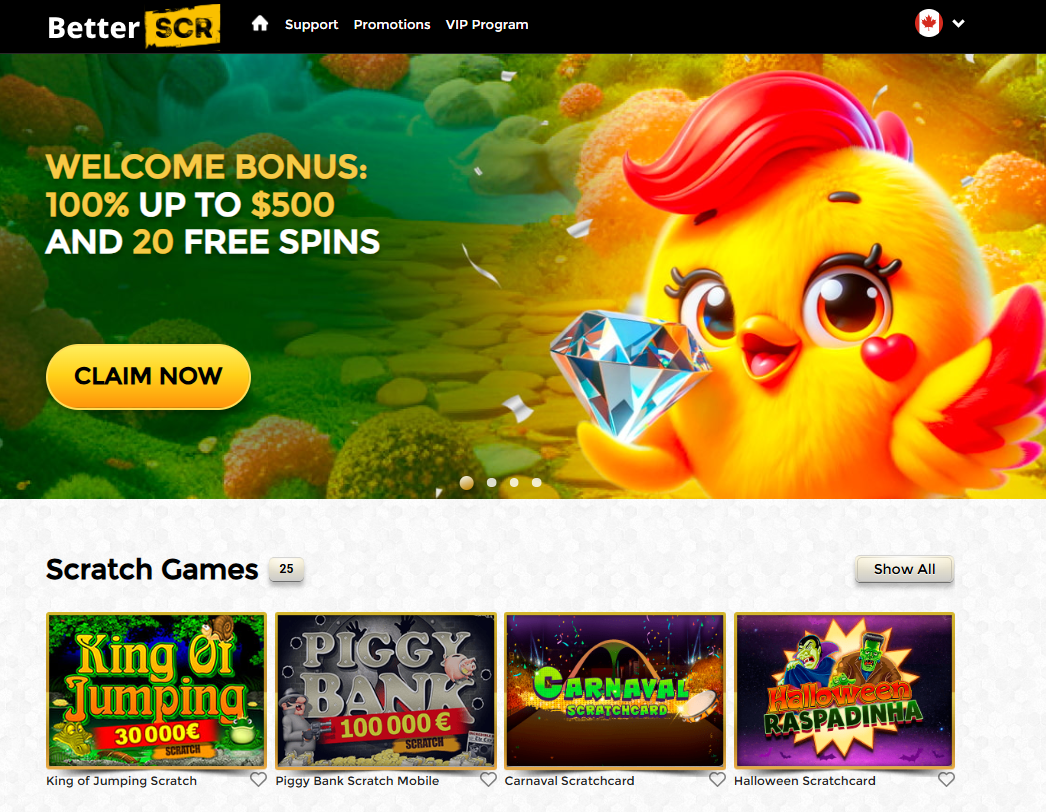The width and height of the screenshot is (1046, 812).
Task: Jump to the first banner slide dot
Action: tap(467, 482)
